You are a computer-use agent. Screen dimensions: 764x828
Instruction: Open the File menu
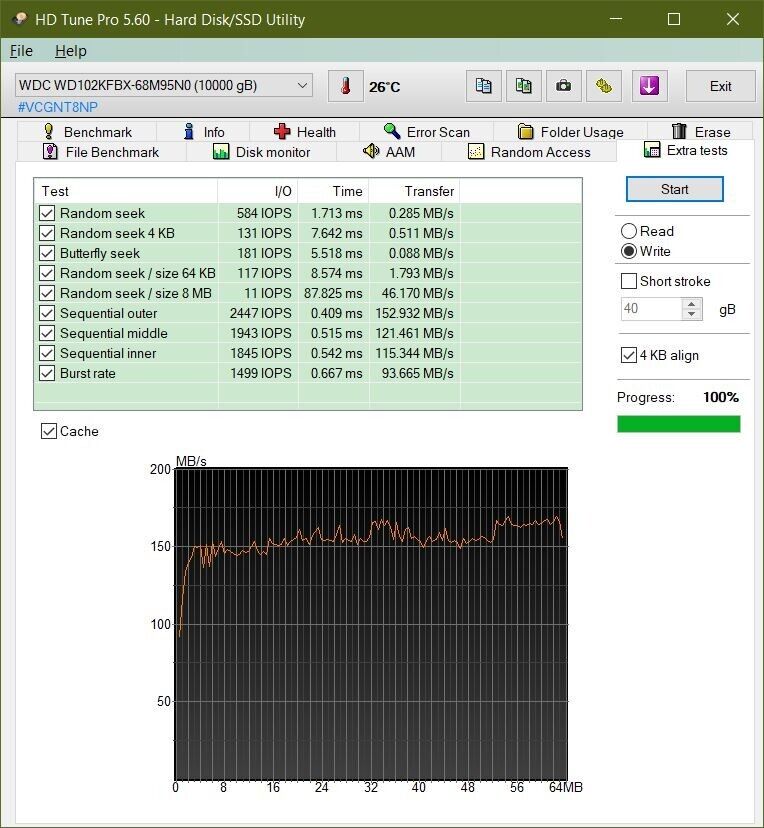21,51
